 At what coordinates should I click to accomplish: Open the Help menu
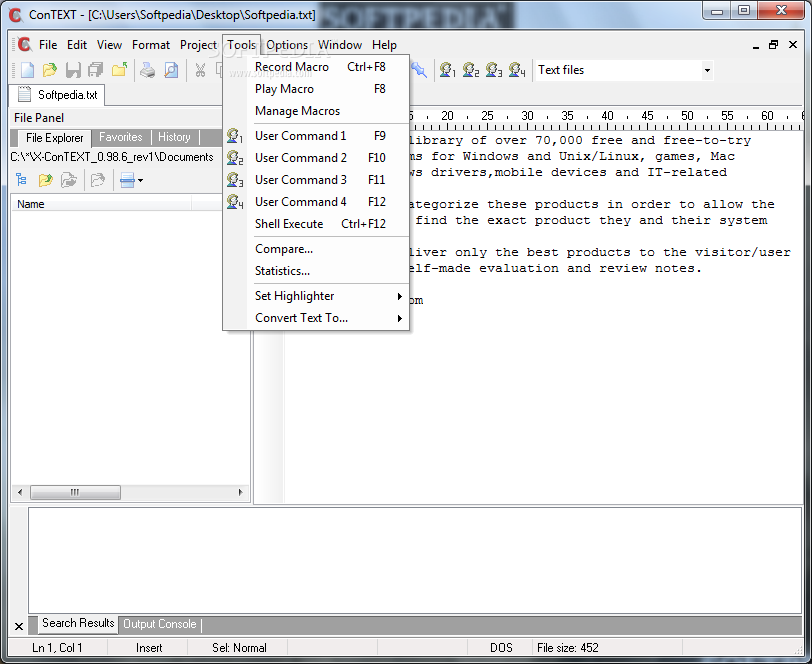tap(384, 45)
